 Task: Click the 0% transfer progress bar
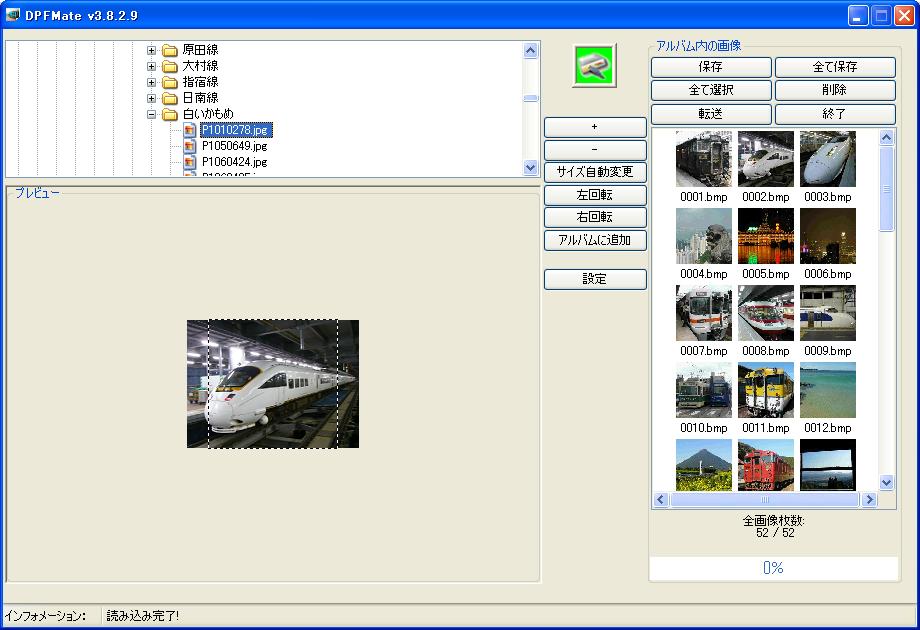773,568
